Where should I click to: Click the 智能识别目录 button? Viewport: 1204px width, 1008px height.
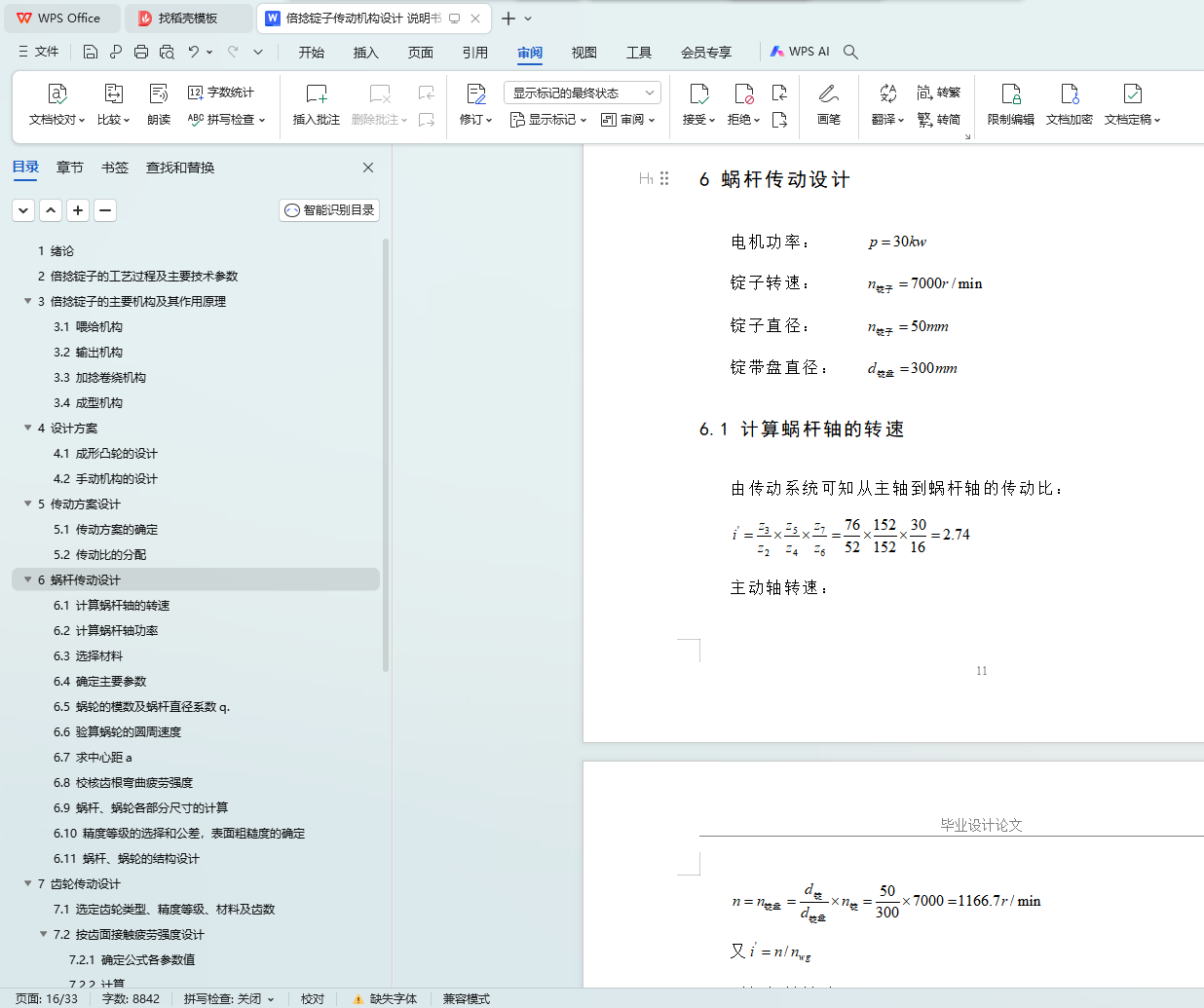(329, 209)
